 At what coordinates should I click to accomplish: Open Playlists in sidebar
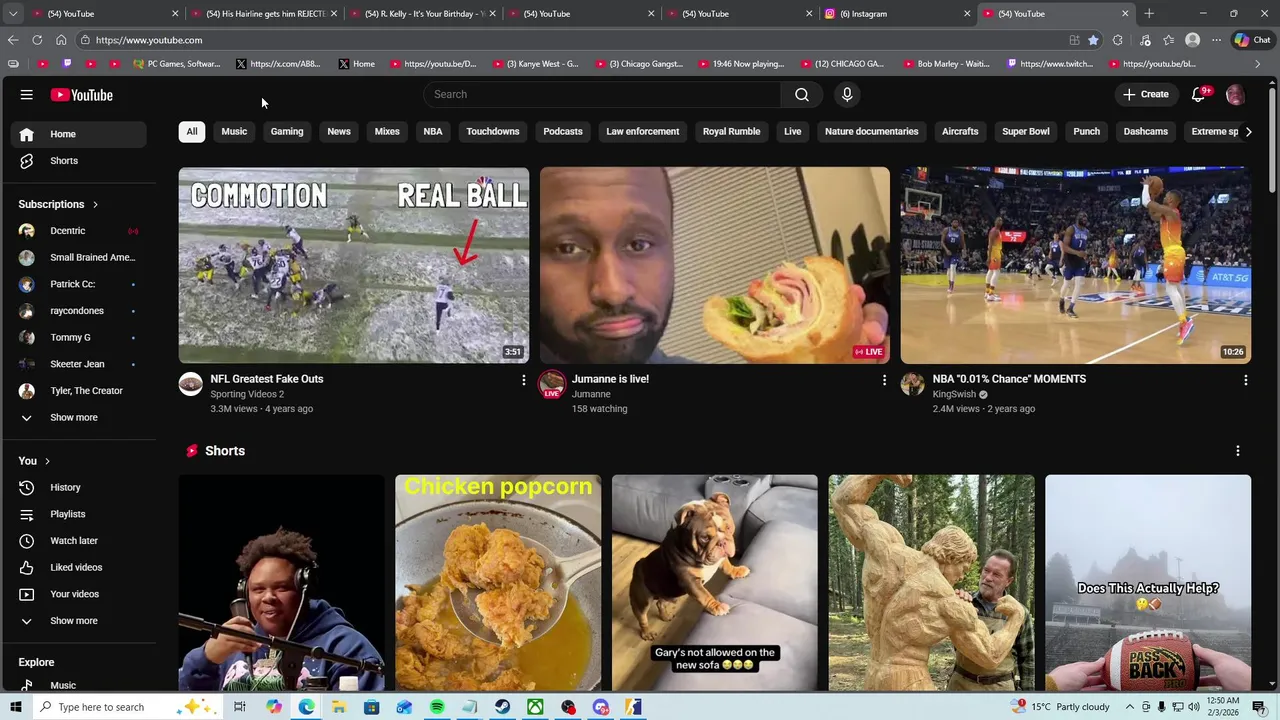point(77,514)
